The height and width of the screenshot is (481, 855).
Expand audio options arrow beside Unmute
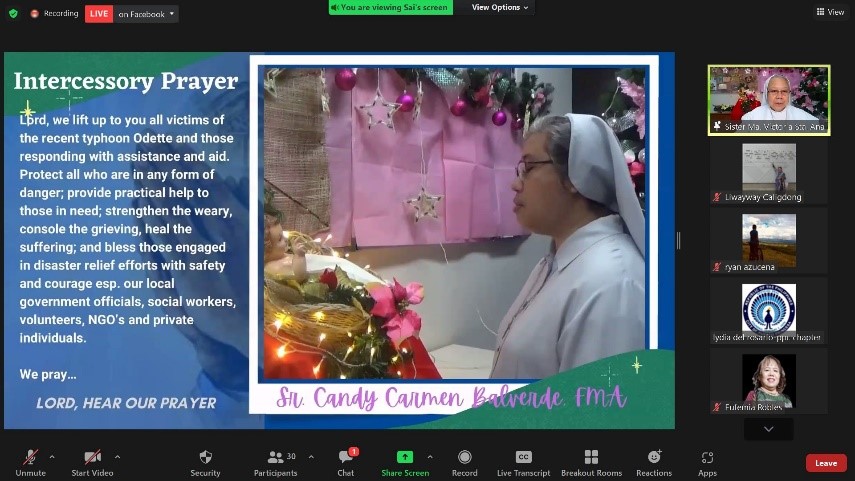click(x=52, y=456)
